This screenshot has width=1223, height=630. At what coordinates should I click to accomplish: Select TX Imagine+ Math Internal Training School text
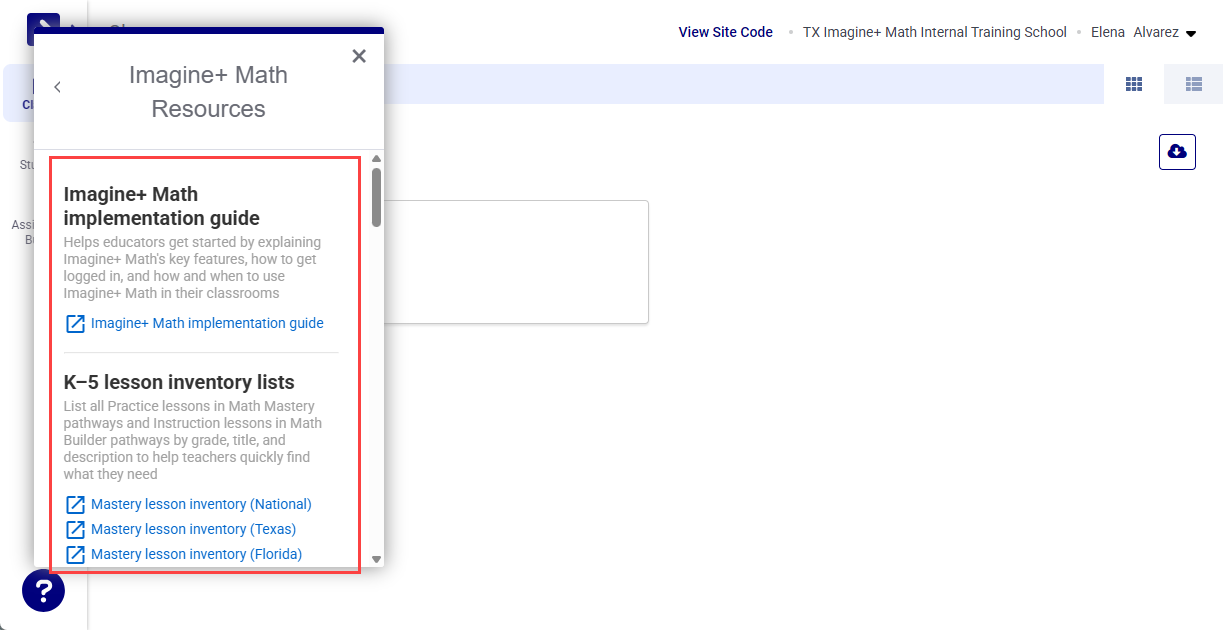coord(935,32)
